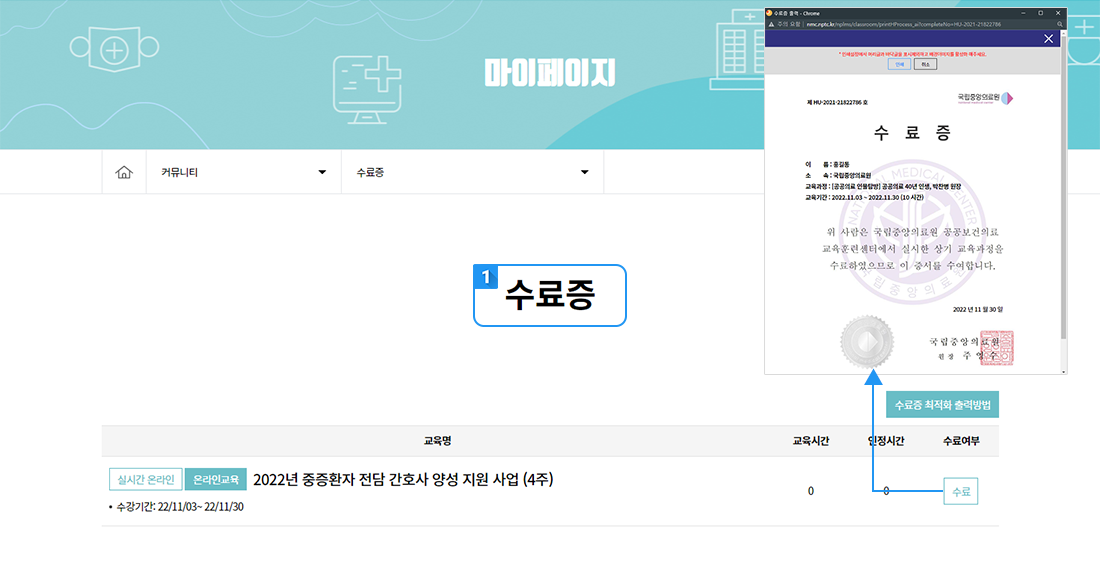The height and width of the screenshot is (561, 1100).
Task: Click the 교육기간 2022.11.03 ~ 2022.11.30 line in certificate
Action: (865, 198)
